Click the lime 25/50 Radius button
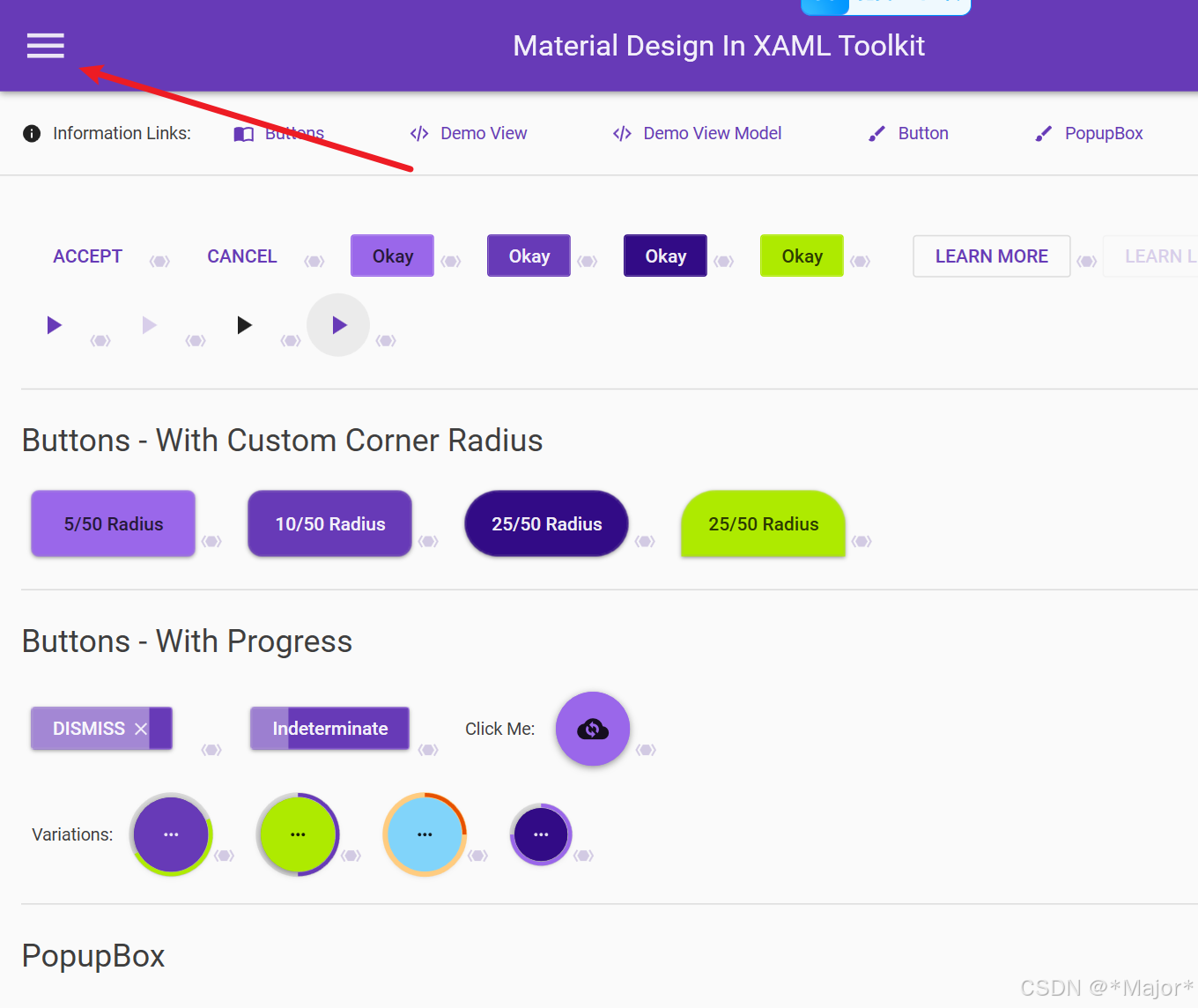The image size is (1198, 1008). click(763, 523)
